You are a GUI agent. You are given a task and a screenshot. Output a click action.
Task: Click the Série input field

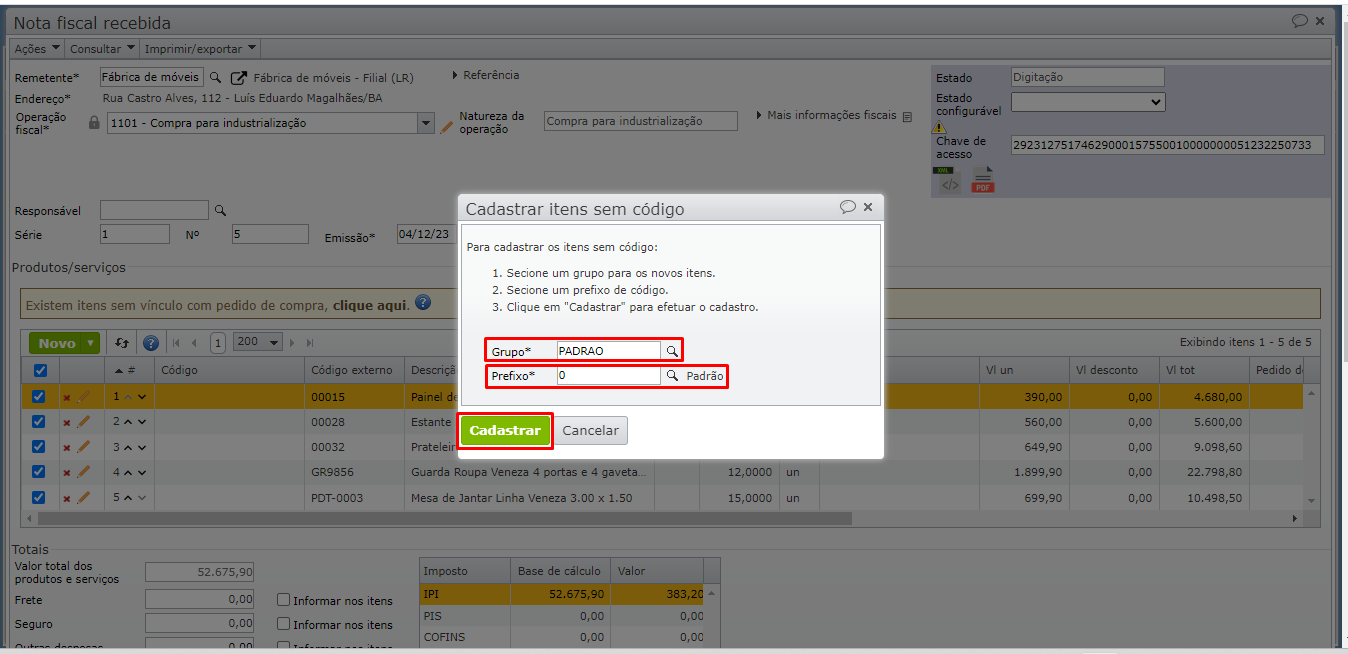click(135, 234)
